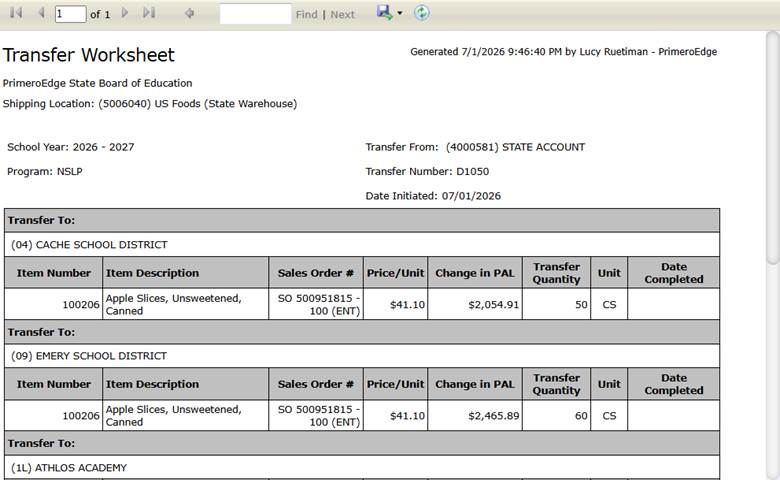Image resolution: width=780 pixels, height=480 pixels.
Task: Click Price/Unit header in Cache table
Action: click(x=395, y=273)
